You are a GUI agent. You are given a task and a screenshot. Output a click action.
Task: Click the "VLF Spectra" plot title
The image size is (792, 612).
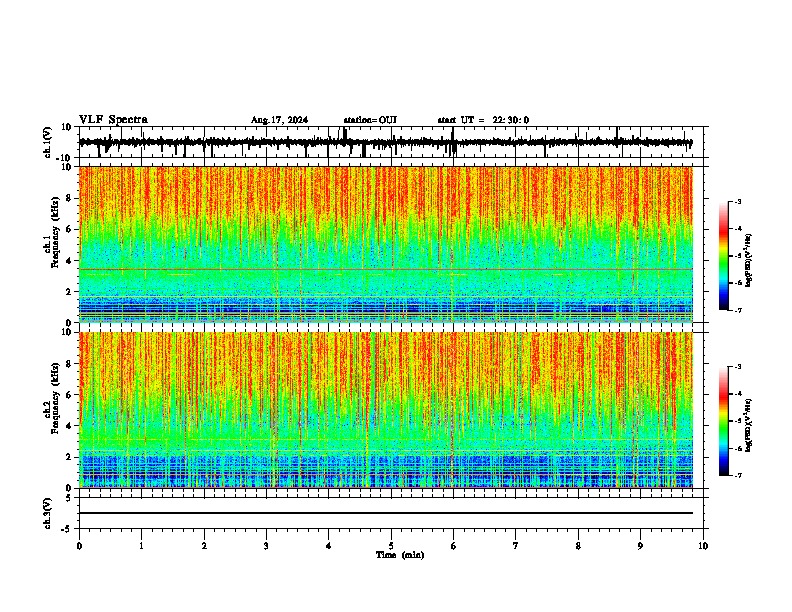[x=113, y=120]
